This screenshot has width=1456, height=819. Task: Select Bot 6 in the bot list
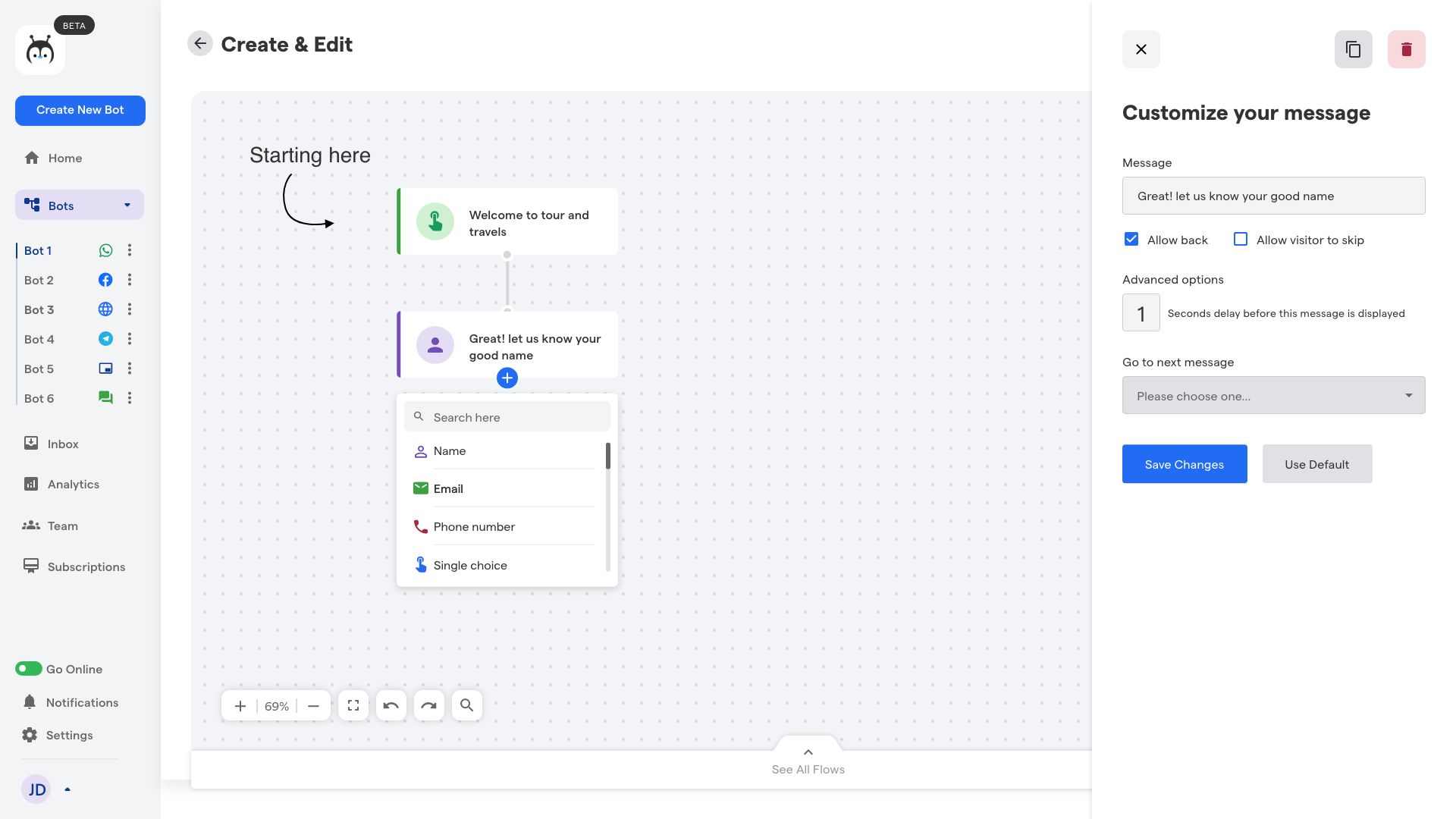[x=39, y=398]
